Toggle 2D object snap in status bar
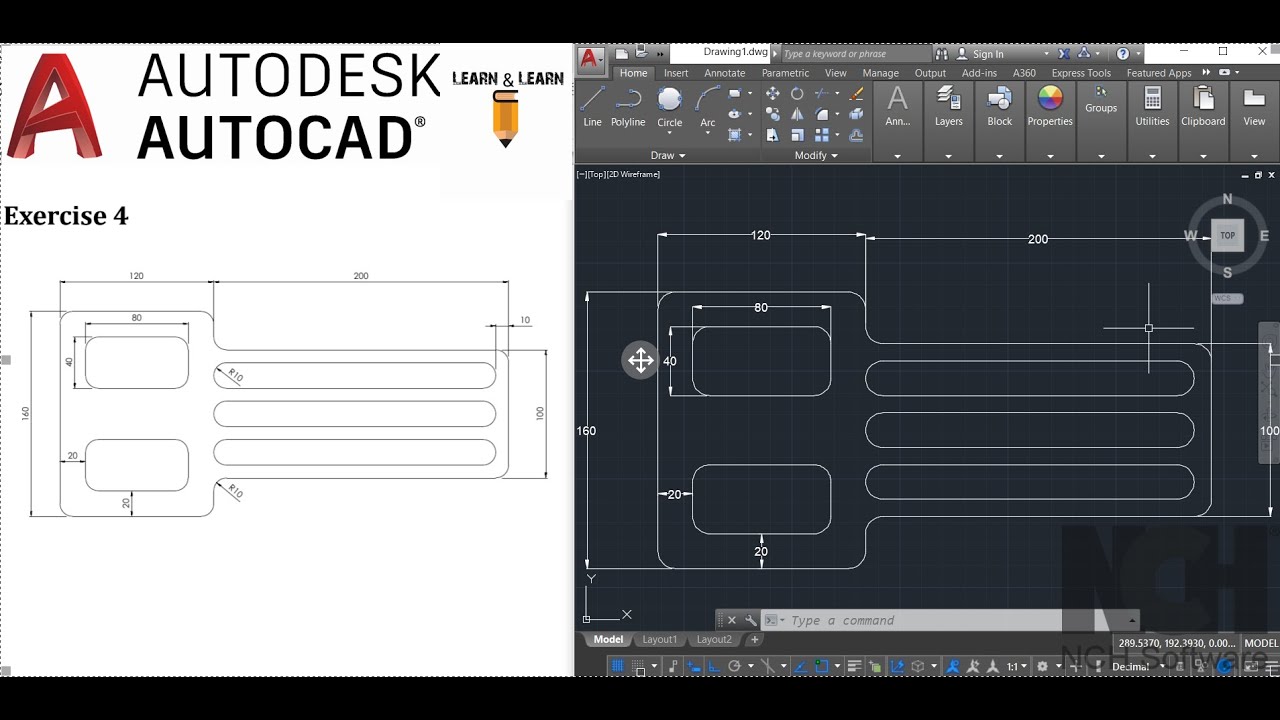Viewport: 1280px width, 720px height. coord(820,665)
